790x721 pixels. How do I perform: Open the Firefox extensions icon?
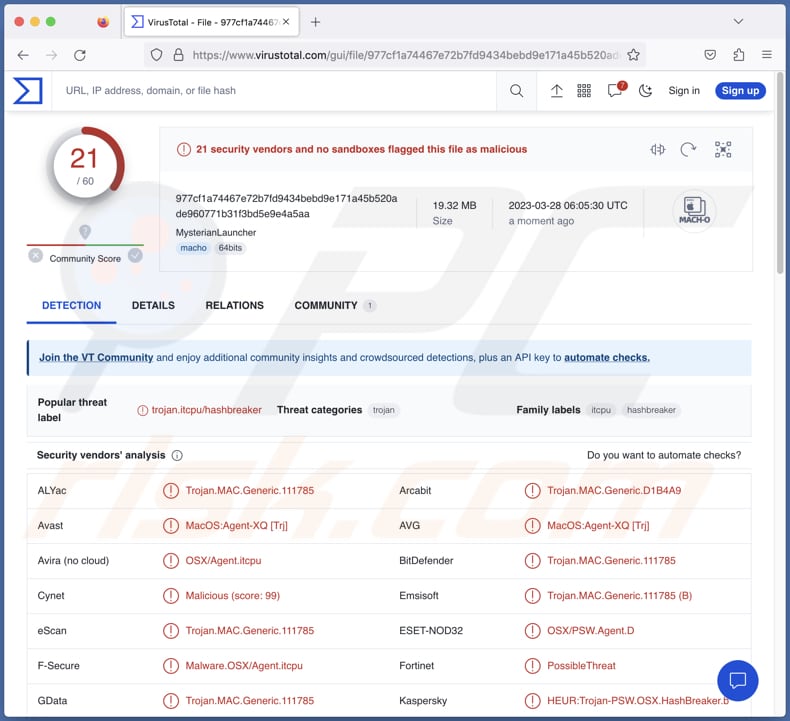tap(739, 55)
